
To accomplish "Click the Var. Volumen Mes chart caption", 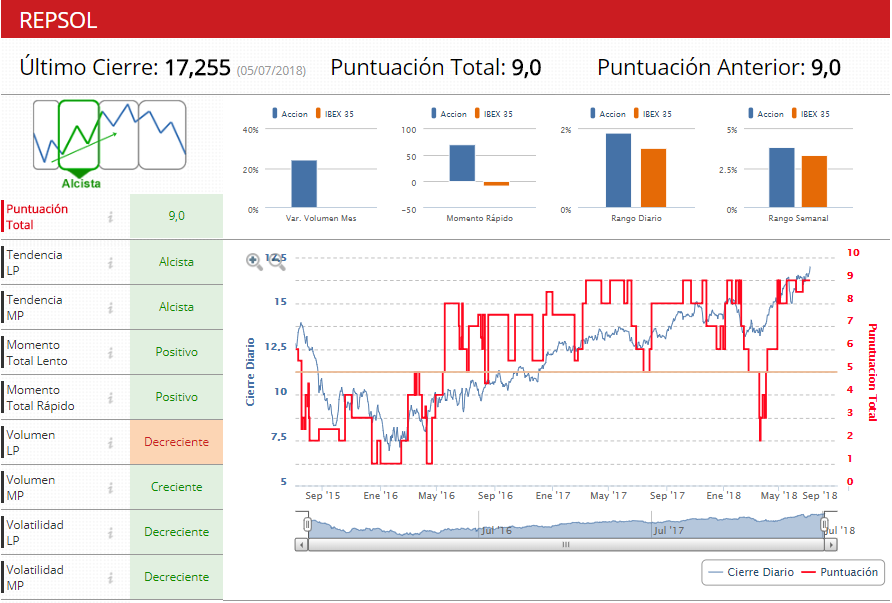I will [321, 218].
